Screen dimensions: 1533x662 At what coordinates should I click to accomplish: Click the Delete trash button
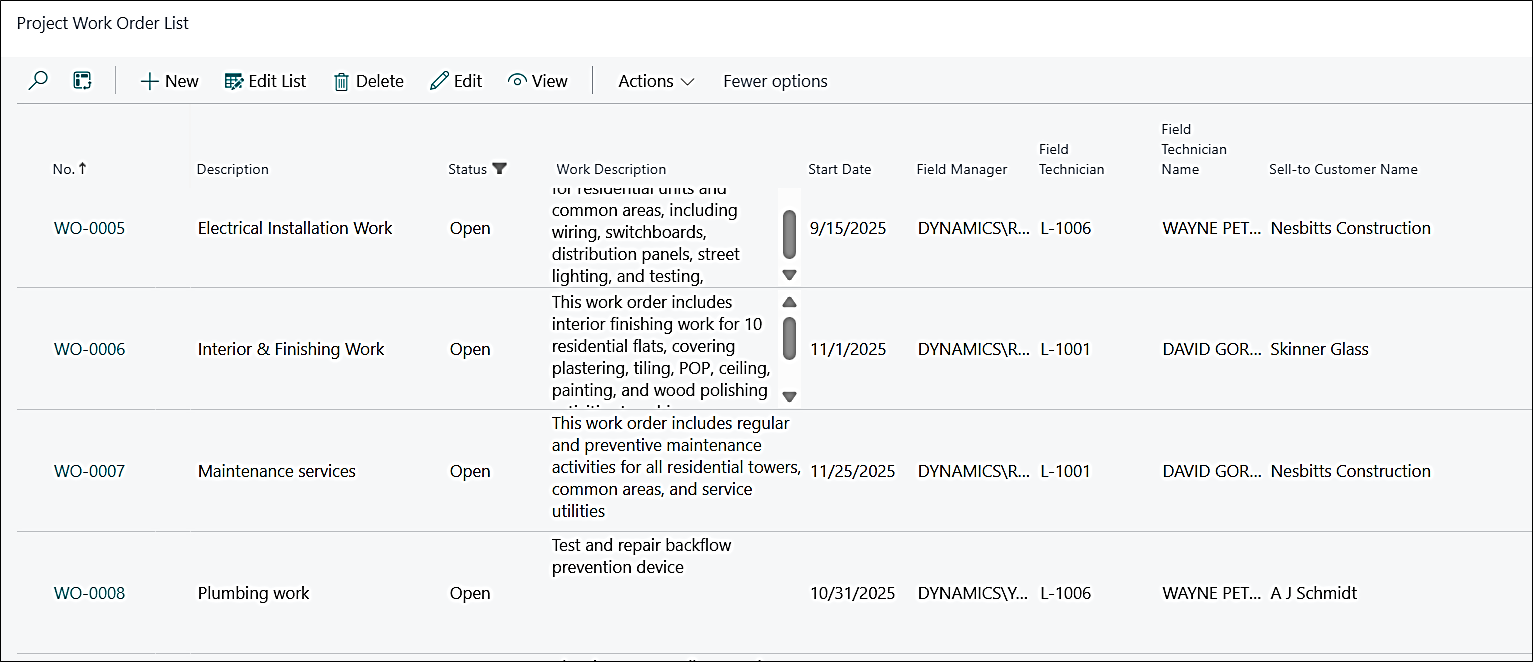click(x=368, y=81)
